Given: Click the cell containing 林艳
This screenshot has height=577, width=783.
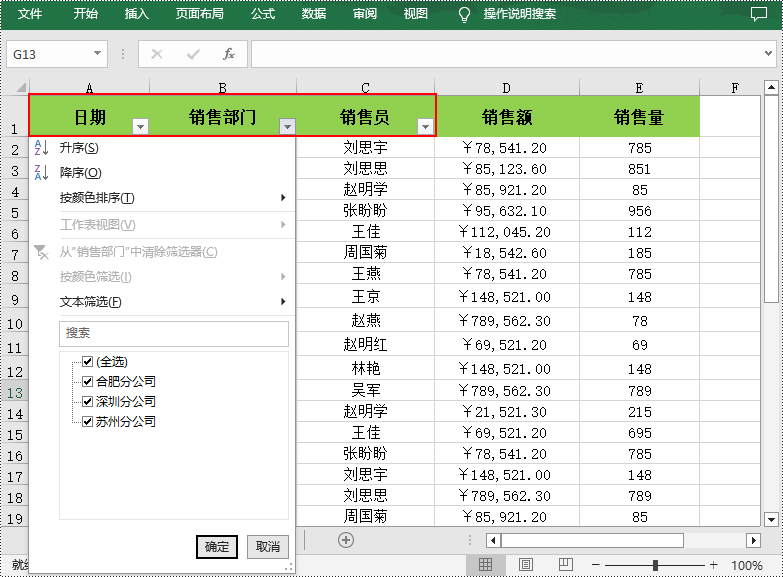Looking at the screenshot, I should coord(366,369).
